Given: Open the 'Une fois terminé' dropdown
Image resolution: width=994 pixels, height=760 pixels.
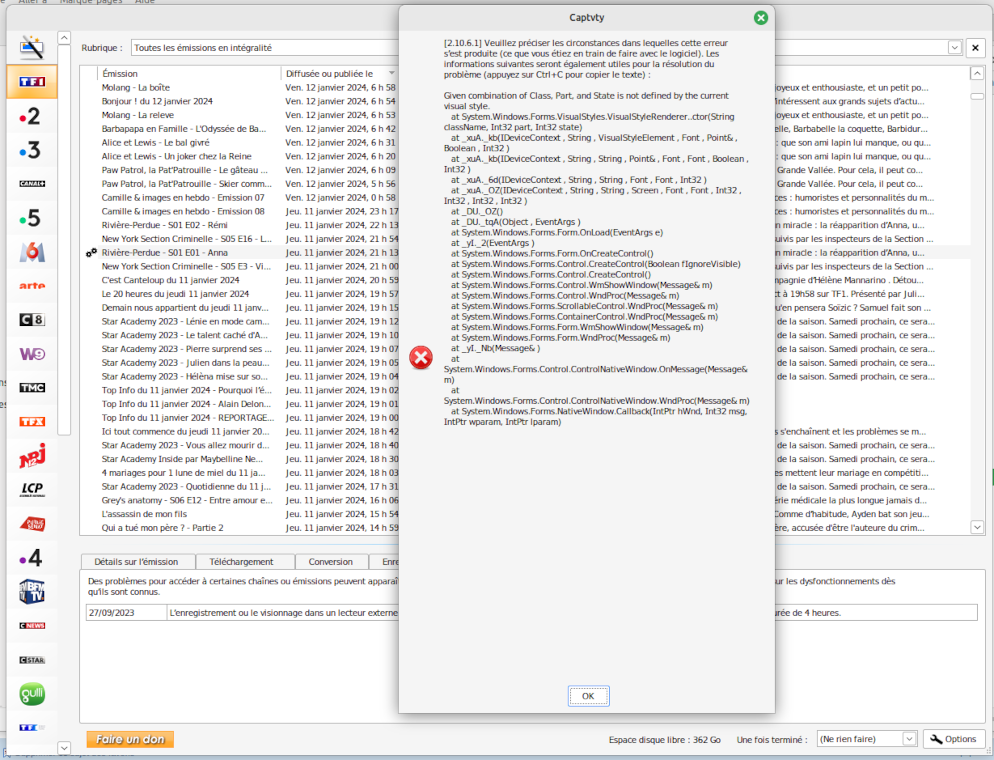Looking at the screenshot, I should (866, 738).
